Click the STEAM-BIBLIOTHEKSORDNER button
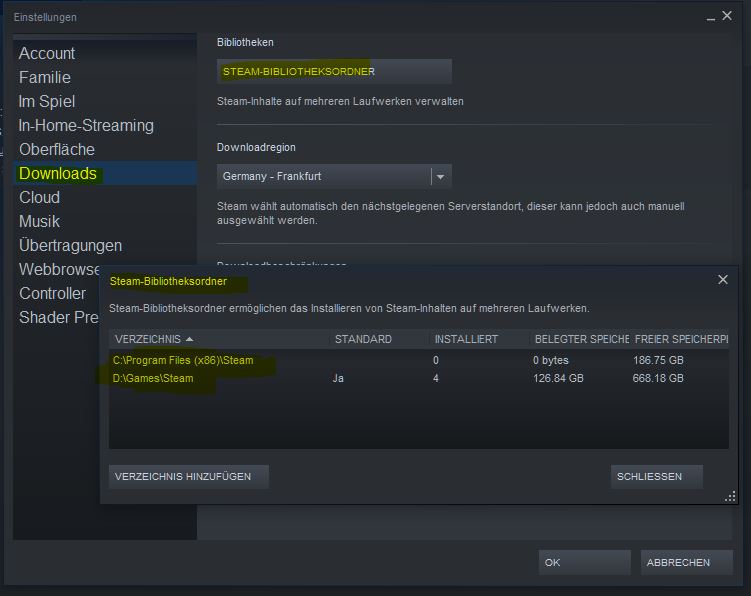 [334, 71]
